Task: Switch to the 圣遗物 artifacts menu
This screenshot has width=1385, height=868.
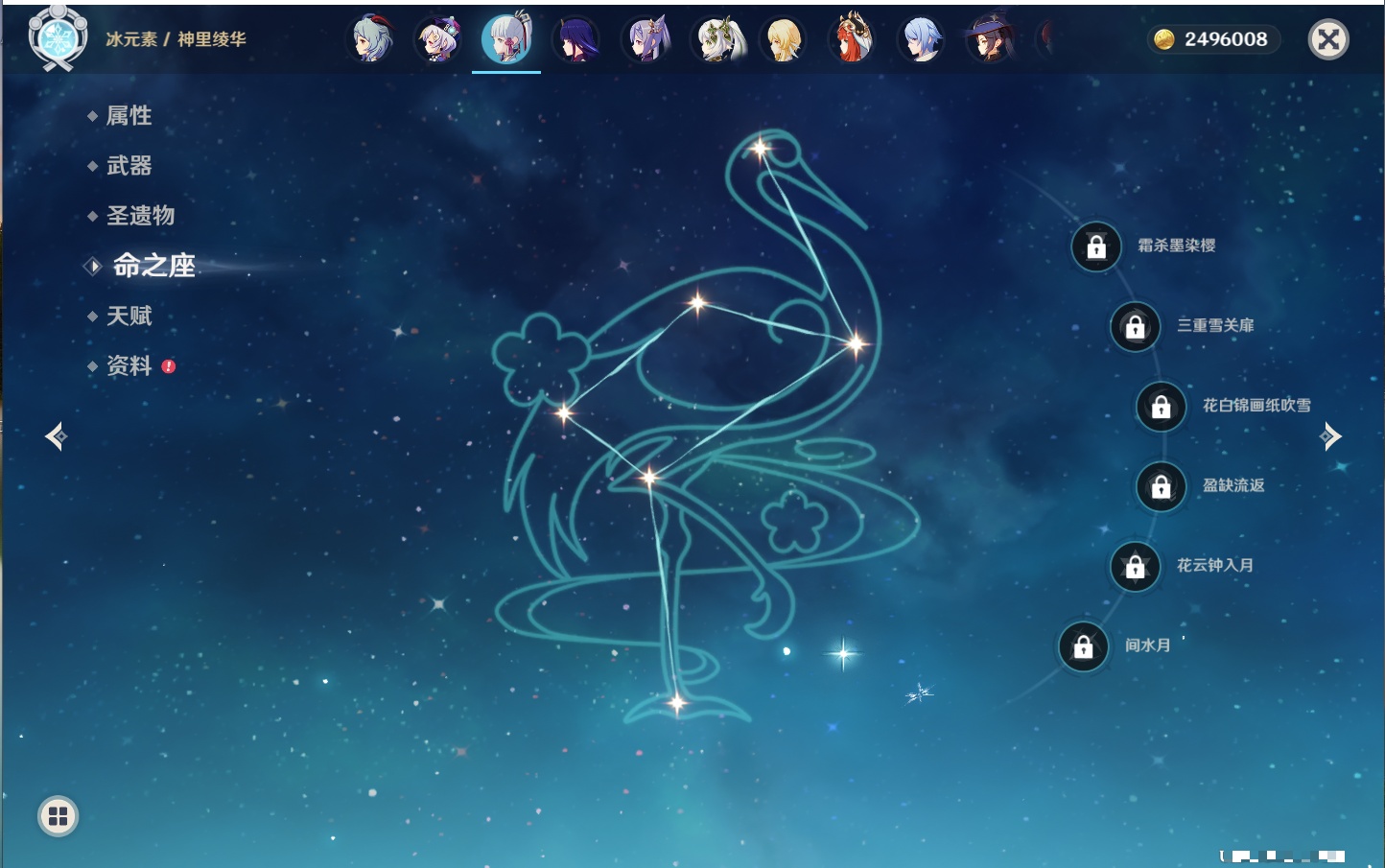Action: pos(140,216)
